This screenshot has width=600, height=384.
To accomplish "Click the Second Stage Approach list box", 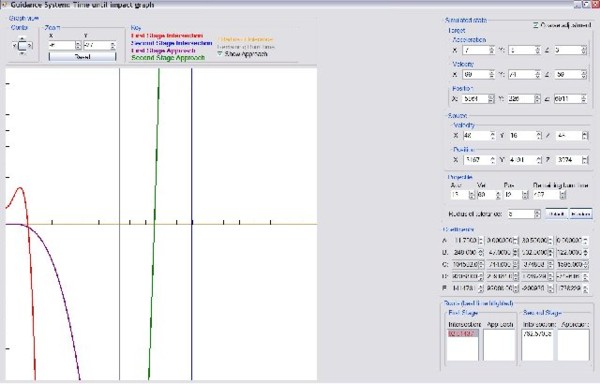I will pos(573,345).
